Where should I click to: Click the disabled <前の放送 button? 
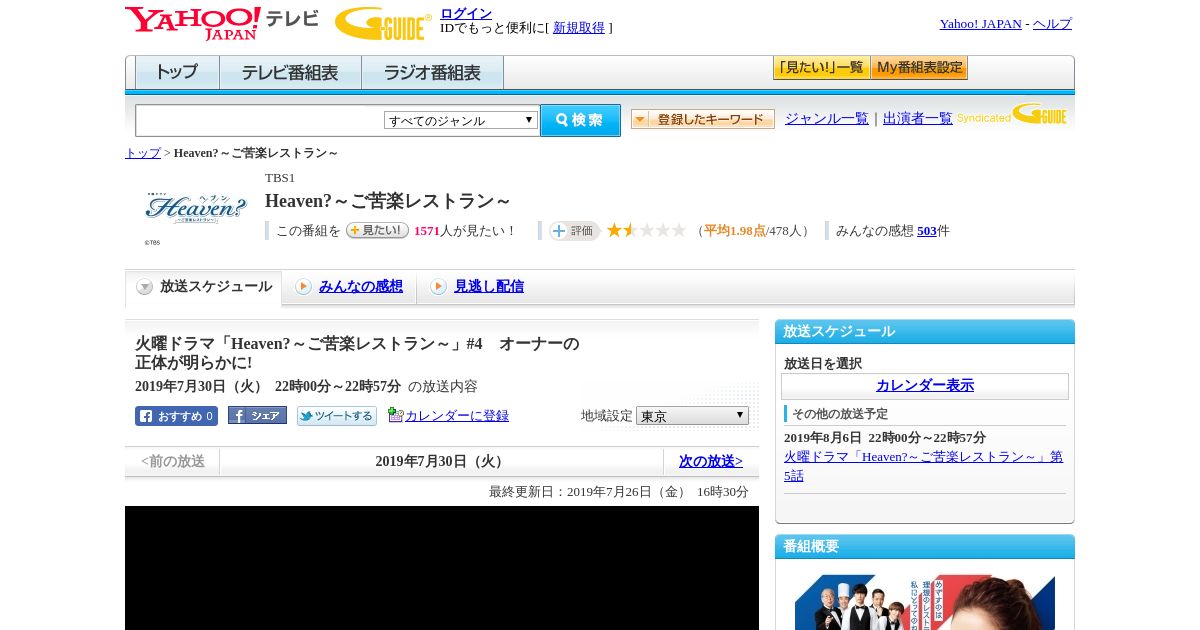click(172, 461)
